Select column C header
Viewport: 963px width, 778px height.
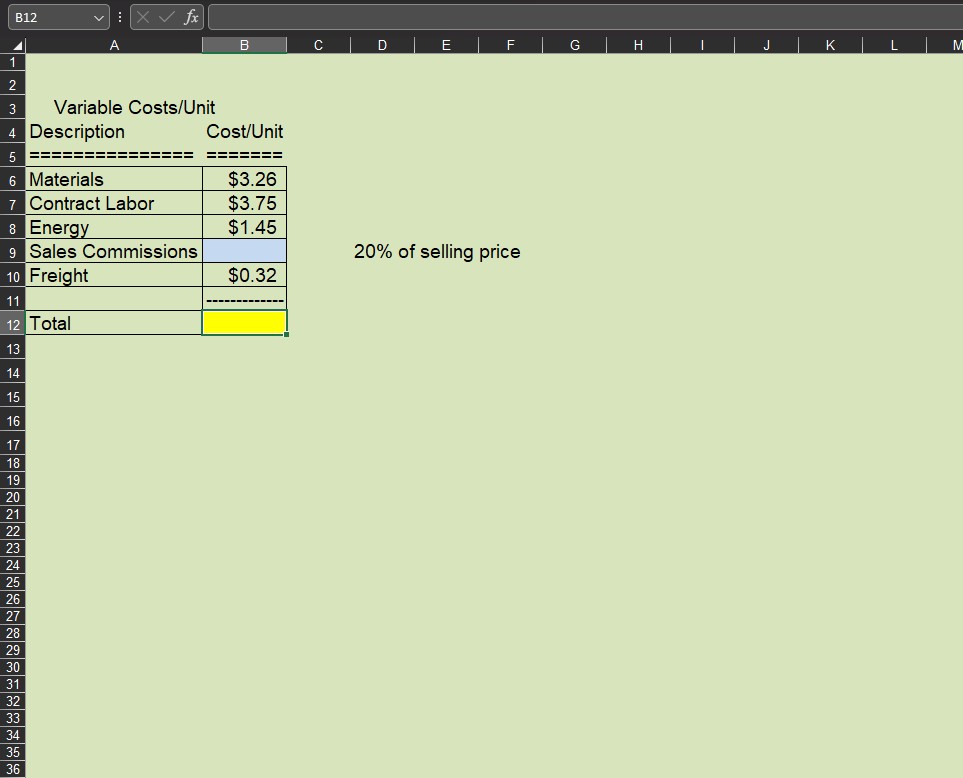[x=318, y=45]
